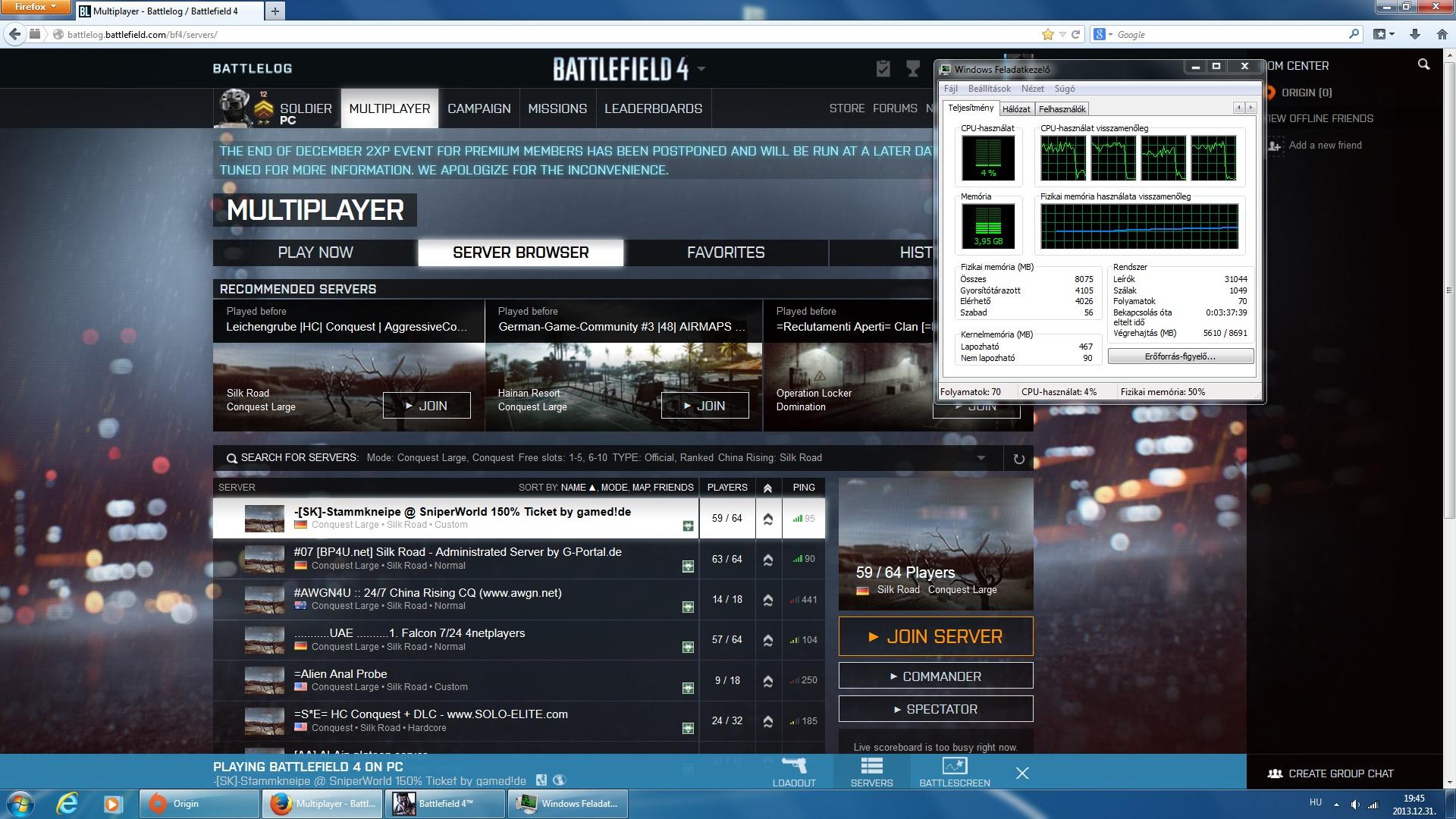Open the MULTIPLAYER navigation tab

[390, 108]
